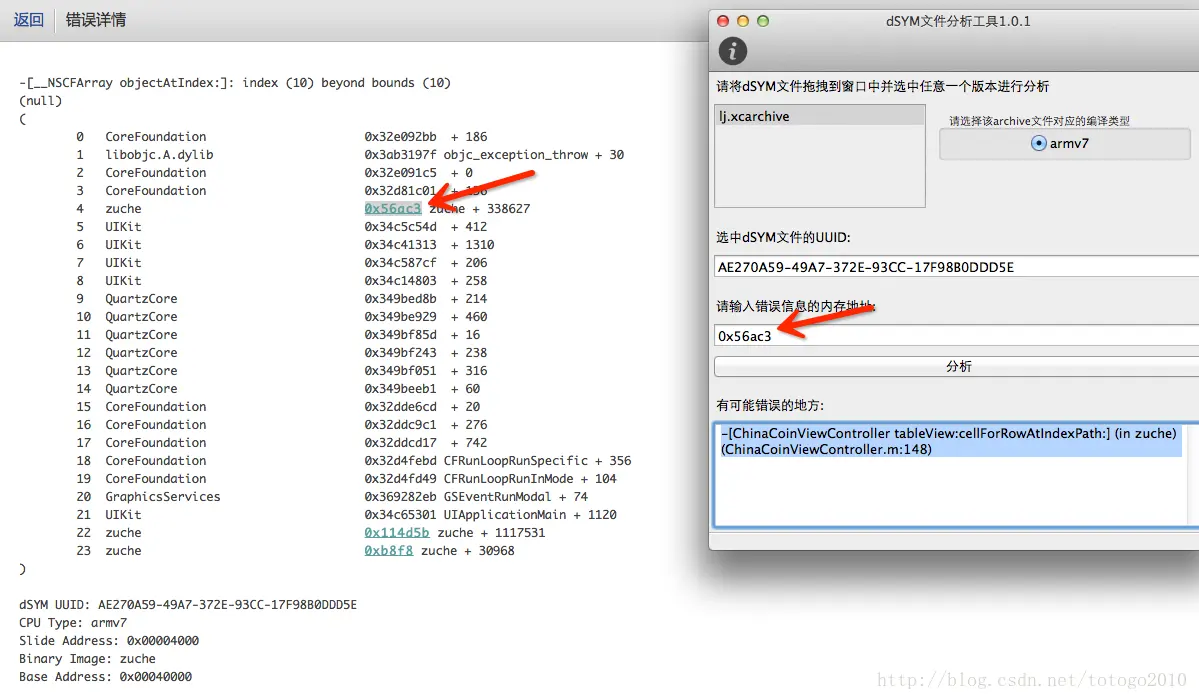Minimize the dSYM tool window
Viewport: 1199px width, 700px height.
(742, 21)
